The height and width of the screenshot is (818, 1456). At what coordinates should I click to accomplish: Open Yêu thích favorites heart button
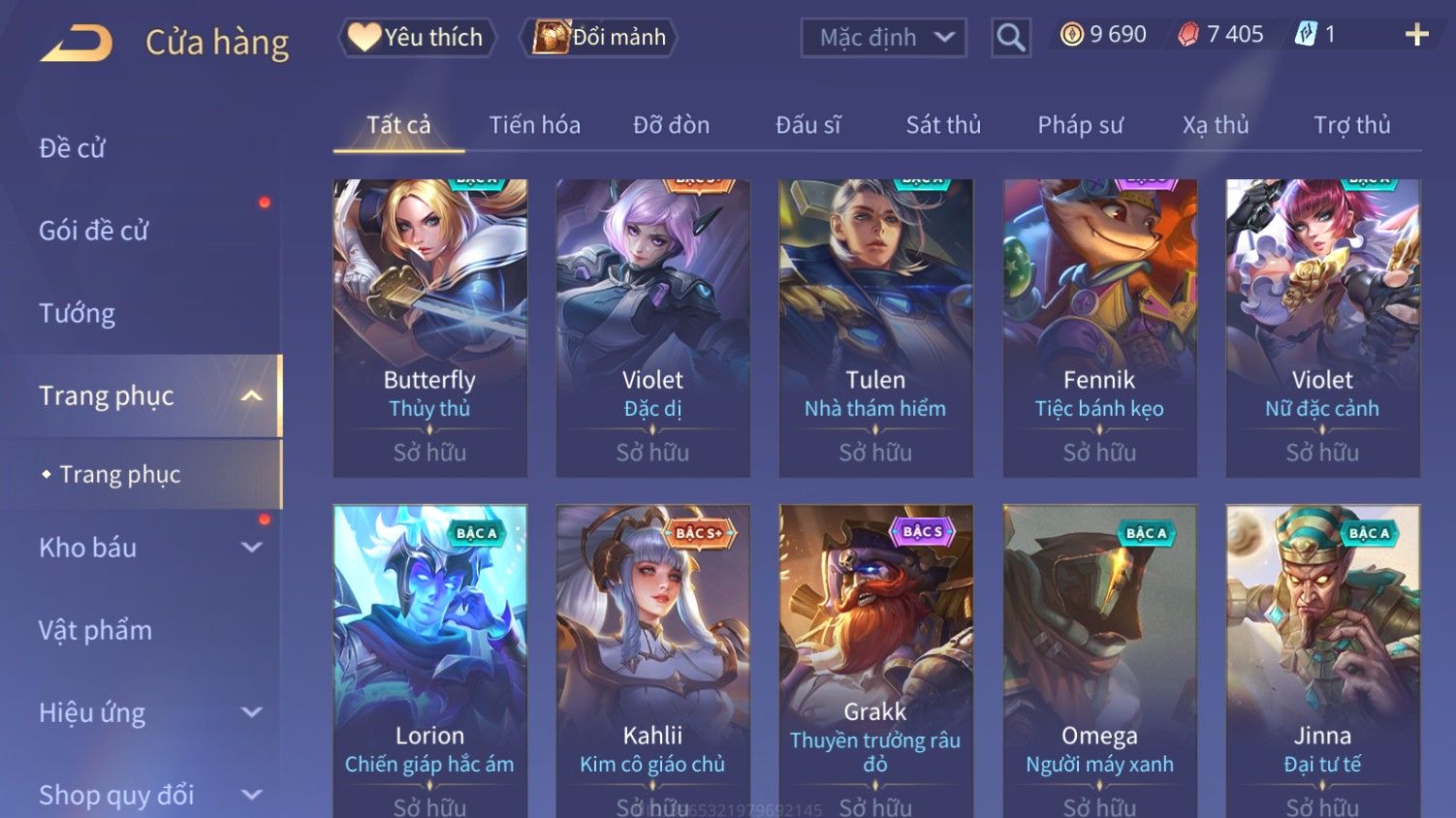[x=417, y=38]
